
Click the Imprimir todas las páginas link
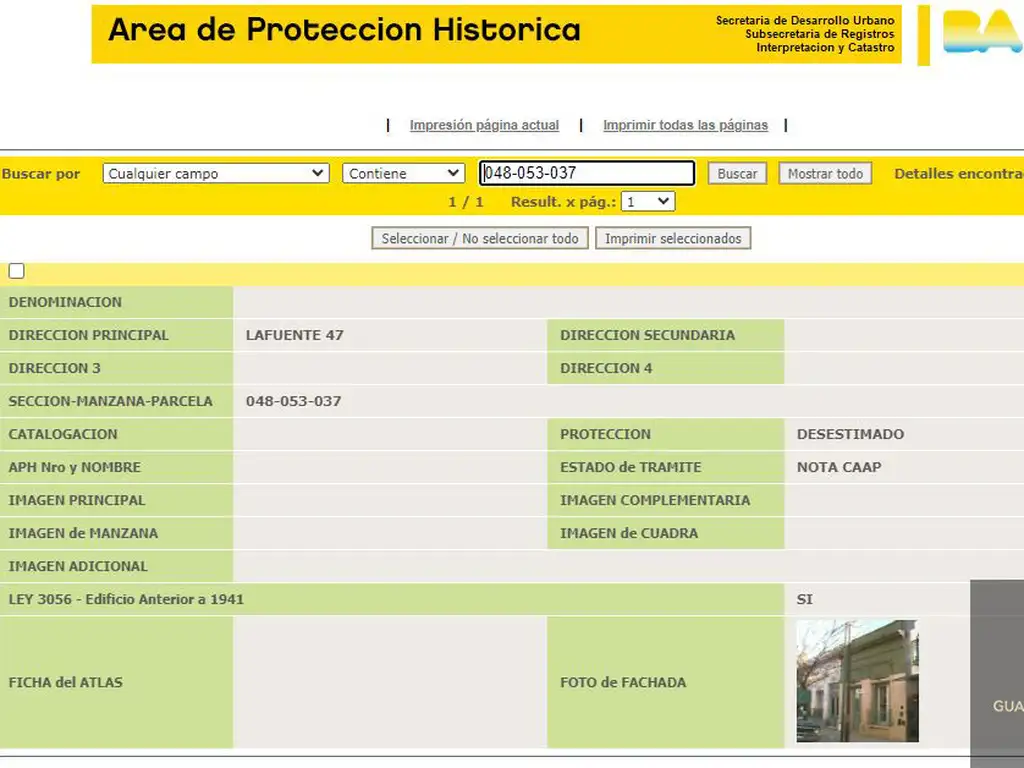tap(685, 125)
